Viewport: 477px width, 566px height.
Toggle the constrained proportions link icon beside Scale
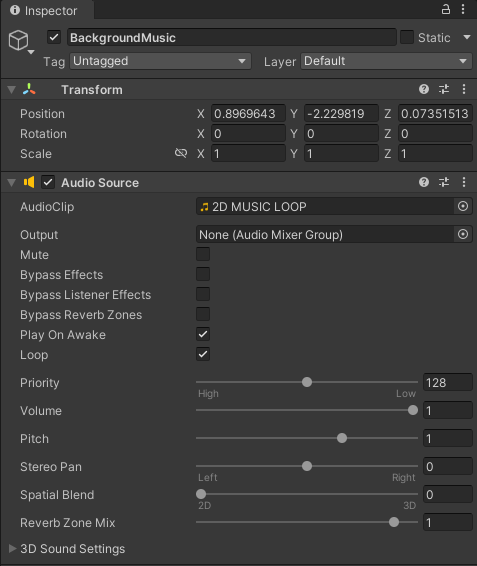point(181,153)
